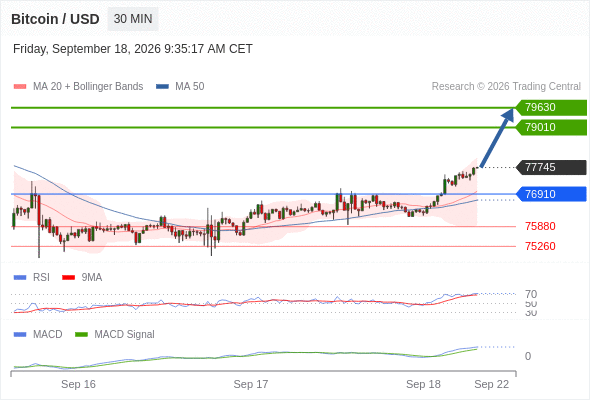The width and height of the screenshot is (590, 400).
Task: Click the MACD Signal green legend swatch
Action: coord(81,334)
